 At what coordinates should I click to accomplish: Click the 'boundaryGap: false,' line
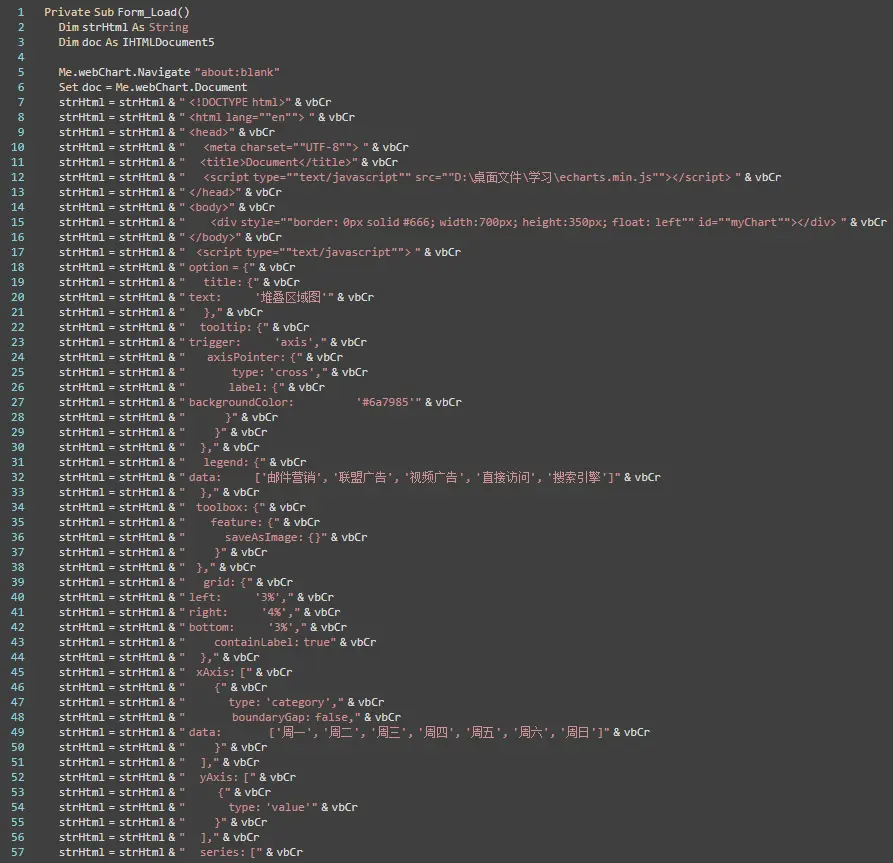tap(230, 717)
